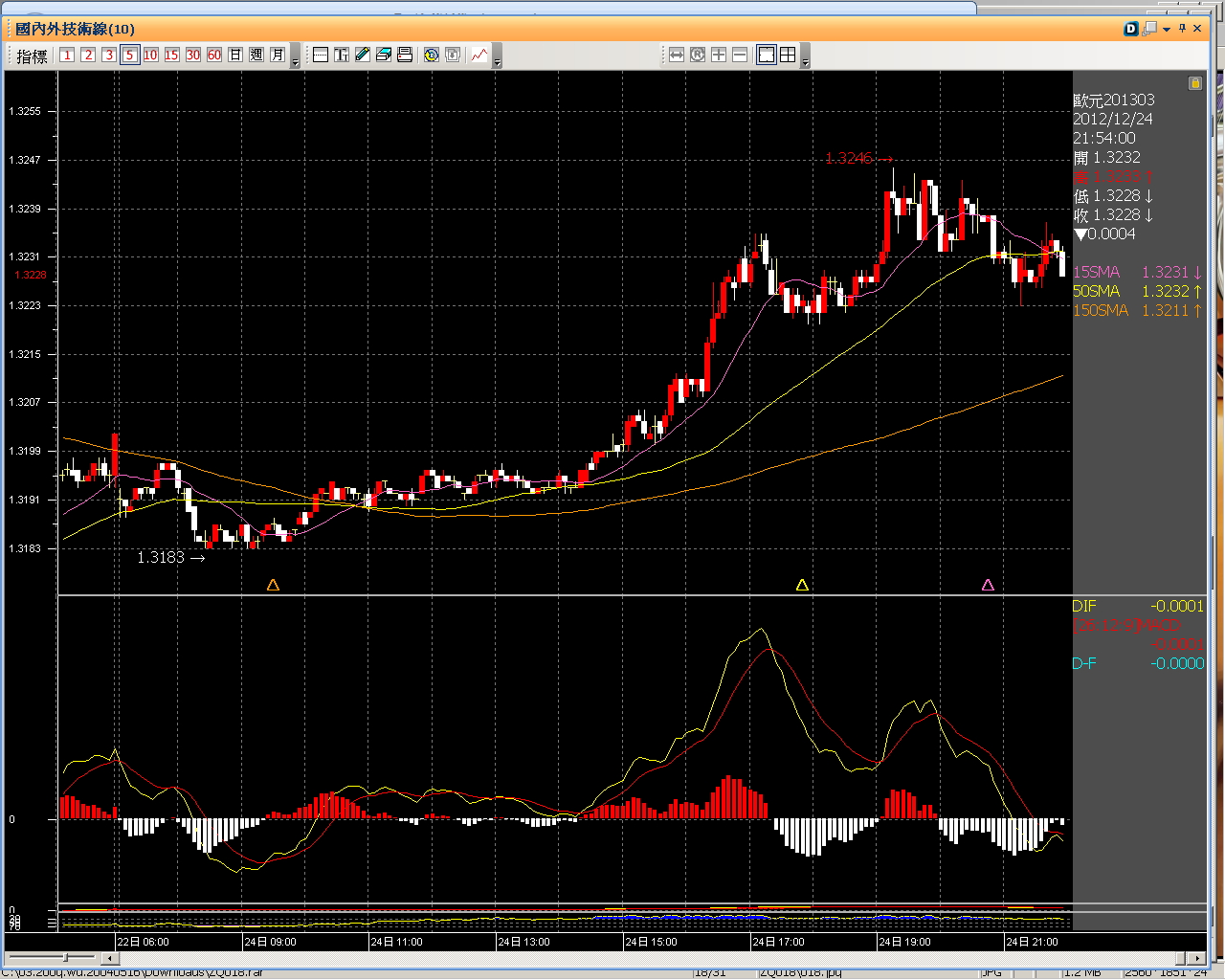This screenshot has height=980, width=1225.
Task: Click the DIF indicator label
Action: click(1084, 606)
